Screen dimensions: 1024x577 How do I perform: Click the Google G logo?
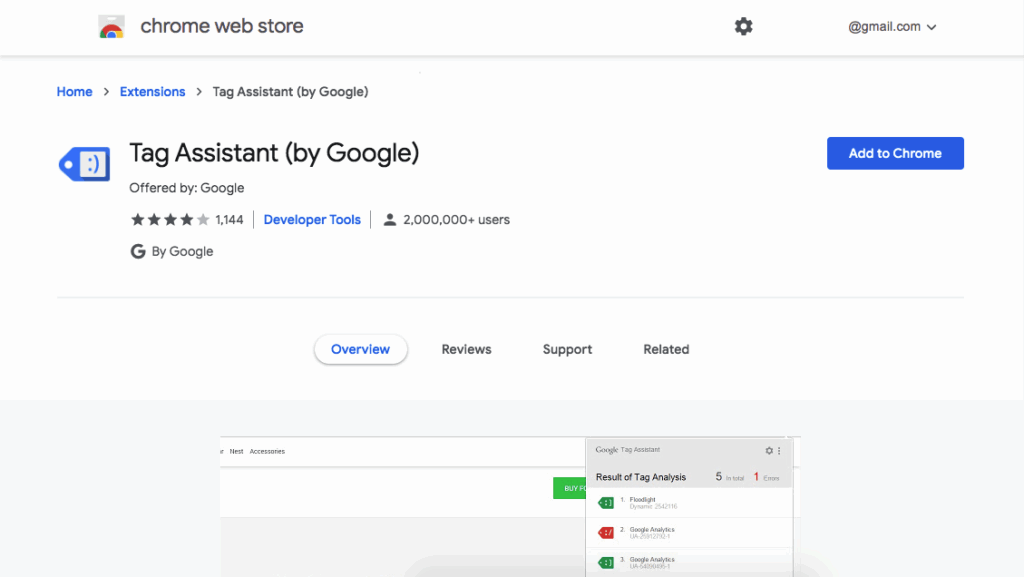point(138,251)
